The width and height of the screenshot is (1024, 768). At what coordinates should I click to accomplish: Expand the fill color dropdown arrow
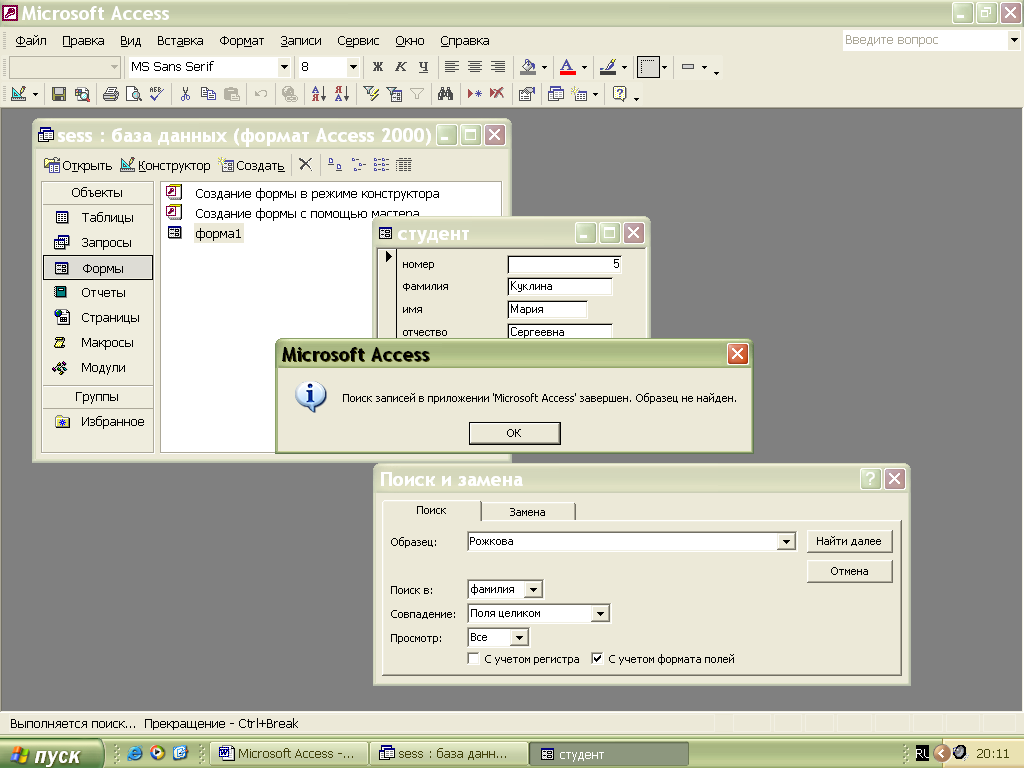coord(544,67)
